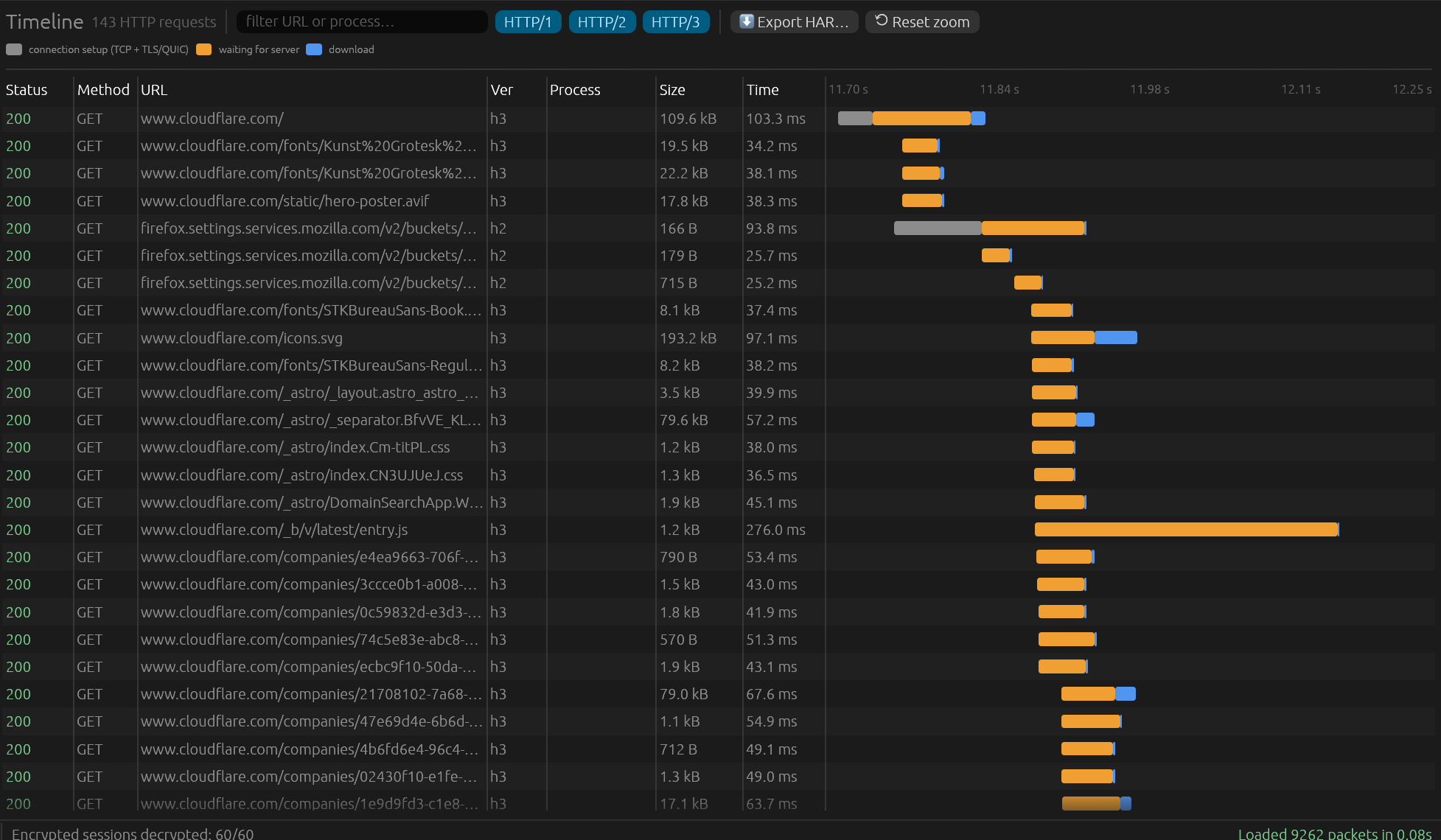1441x840 pixels.
Task: Click the 12.11 s timeline axis label
Action: [x=1300, y=89]
